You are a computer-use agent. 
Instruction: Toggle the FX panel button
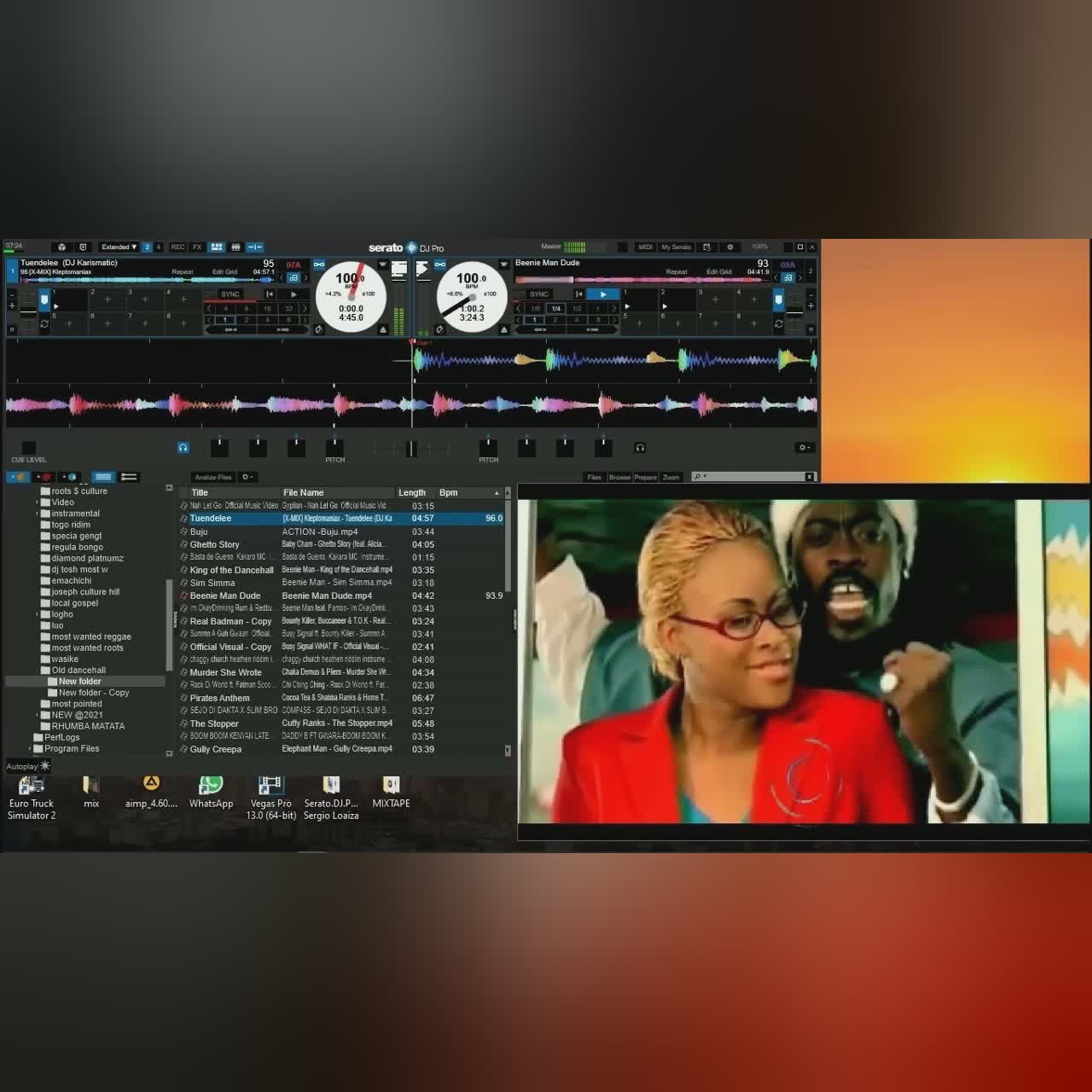click(x=197, y=247)
